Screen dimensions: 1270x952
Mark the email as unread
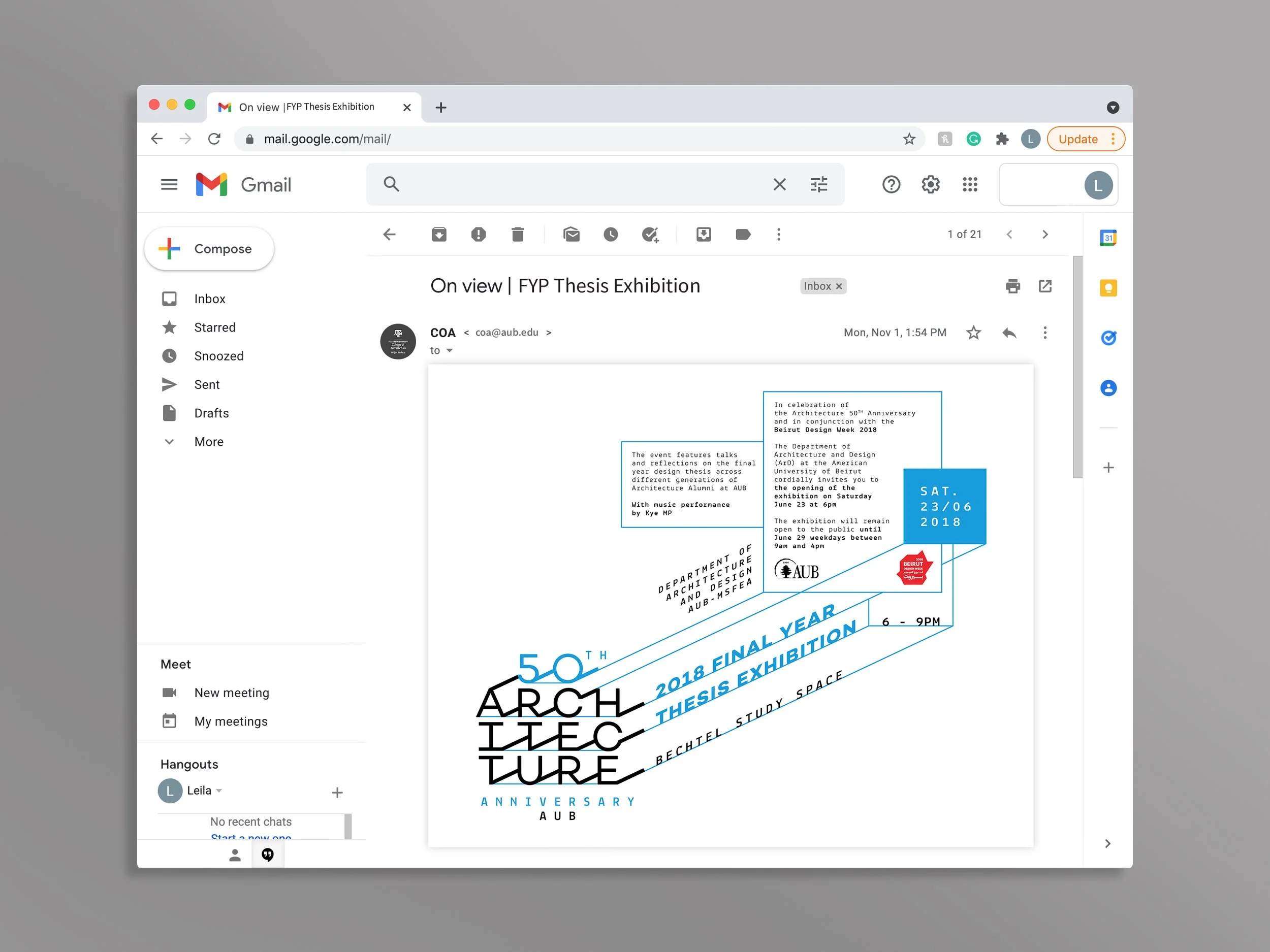click(571, 234)
